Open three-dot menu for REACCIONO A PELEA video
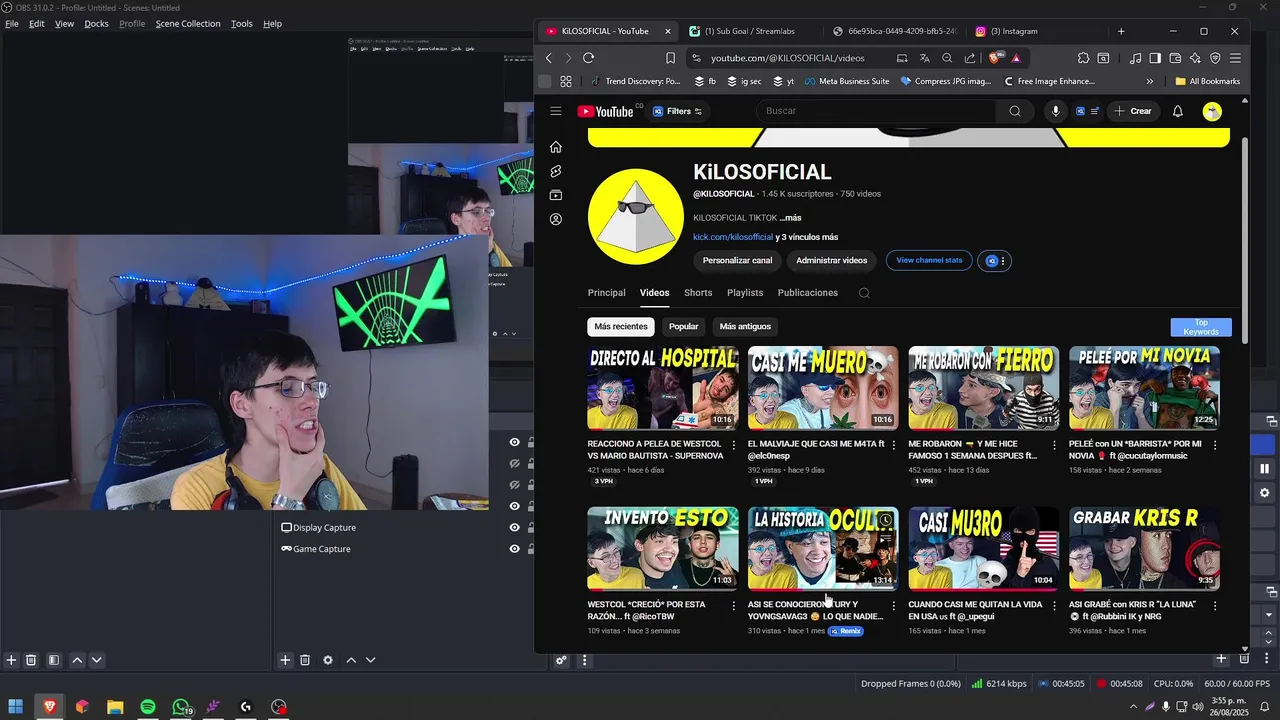 pos(733,444)
